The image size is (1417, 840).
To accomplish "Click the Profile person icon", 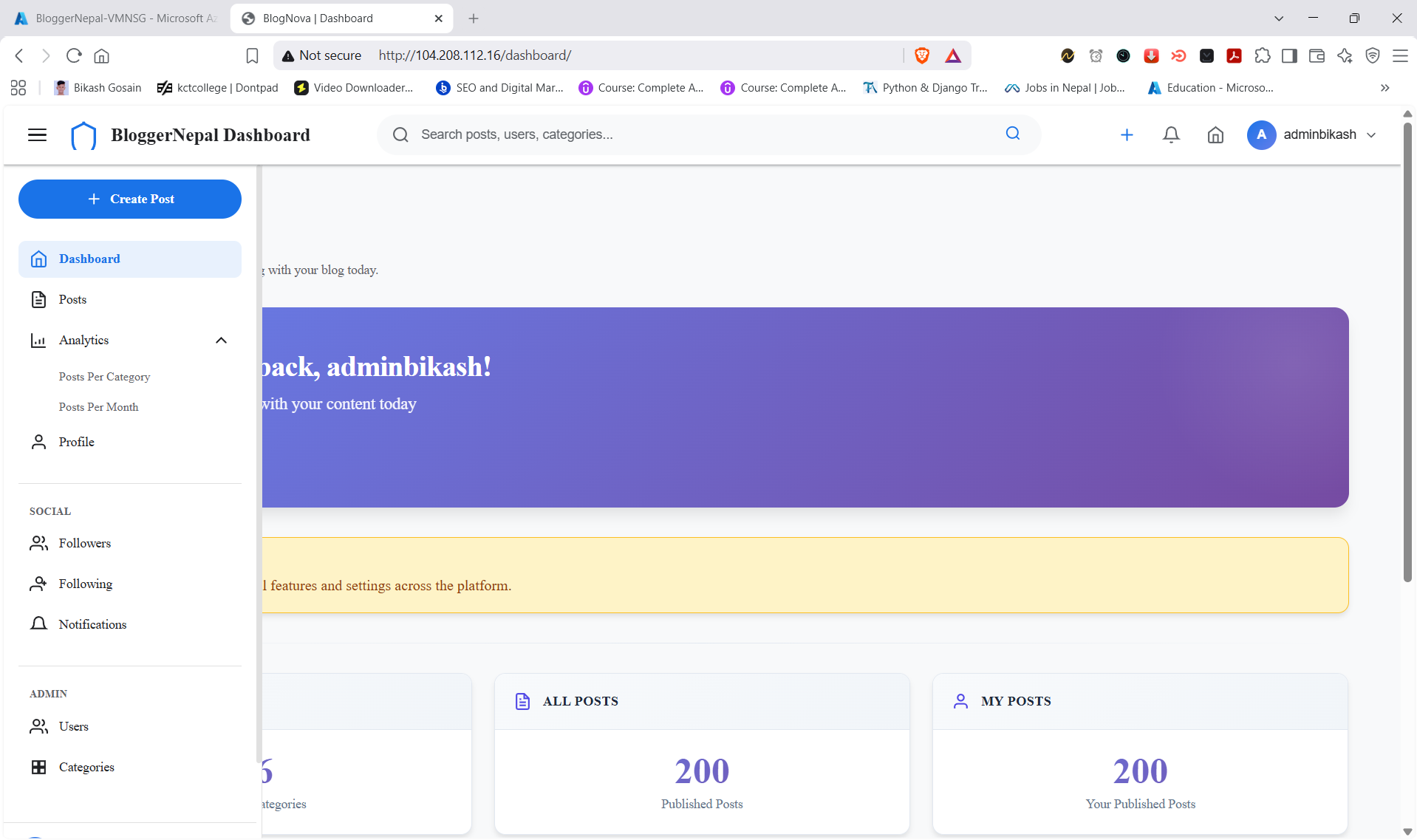I will (38, 442).
